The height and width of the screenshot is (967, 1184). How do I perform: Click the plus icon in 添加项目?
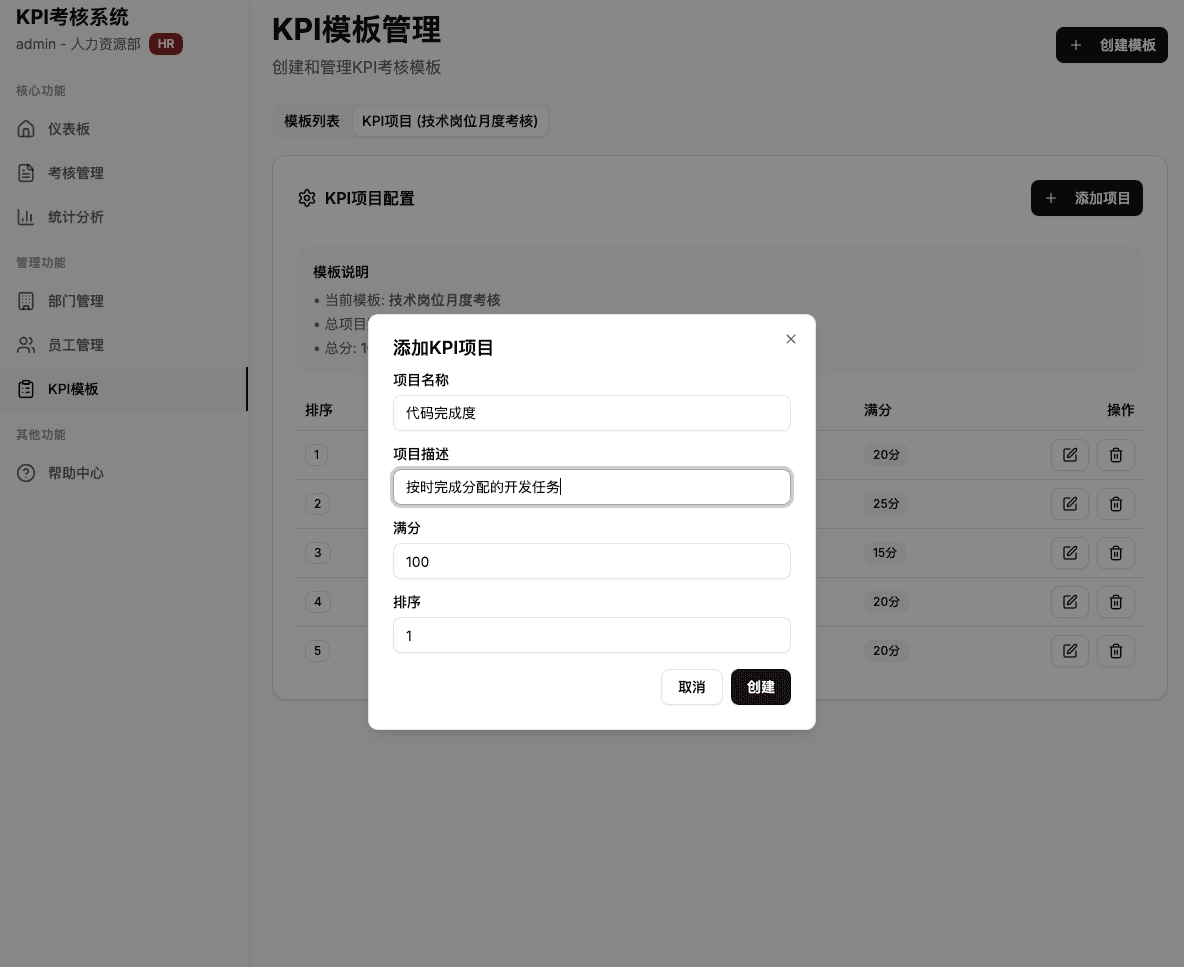click(x=1051, y=198)
